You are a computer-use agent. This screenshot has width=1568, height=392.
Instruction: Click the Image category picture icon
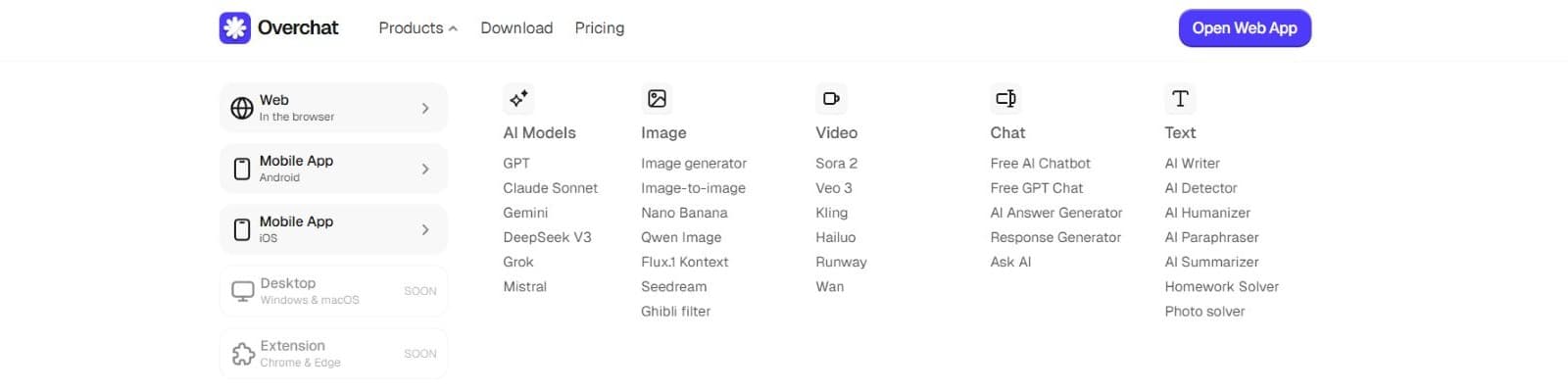point(657,98)
